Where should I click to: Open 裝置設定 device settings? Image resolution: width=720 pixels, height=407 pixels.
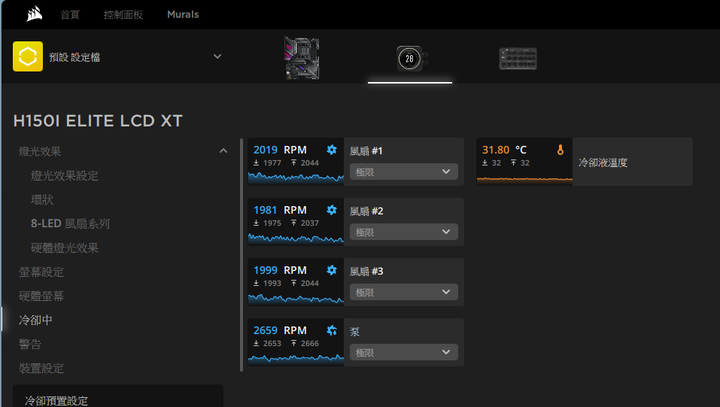pyautogui.click(x=41, y=368)
